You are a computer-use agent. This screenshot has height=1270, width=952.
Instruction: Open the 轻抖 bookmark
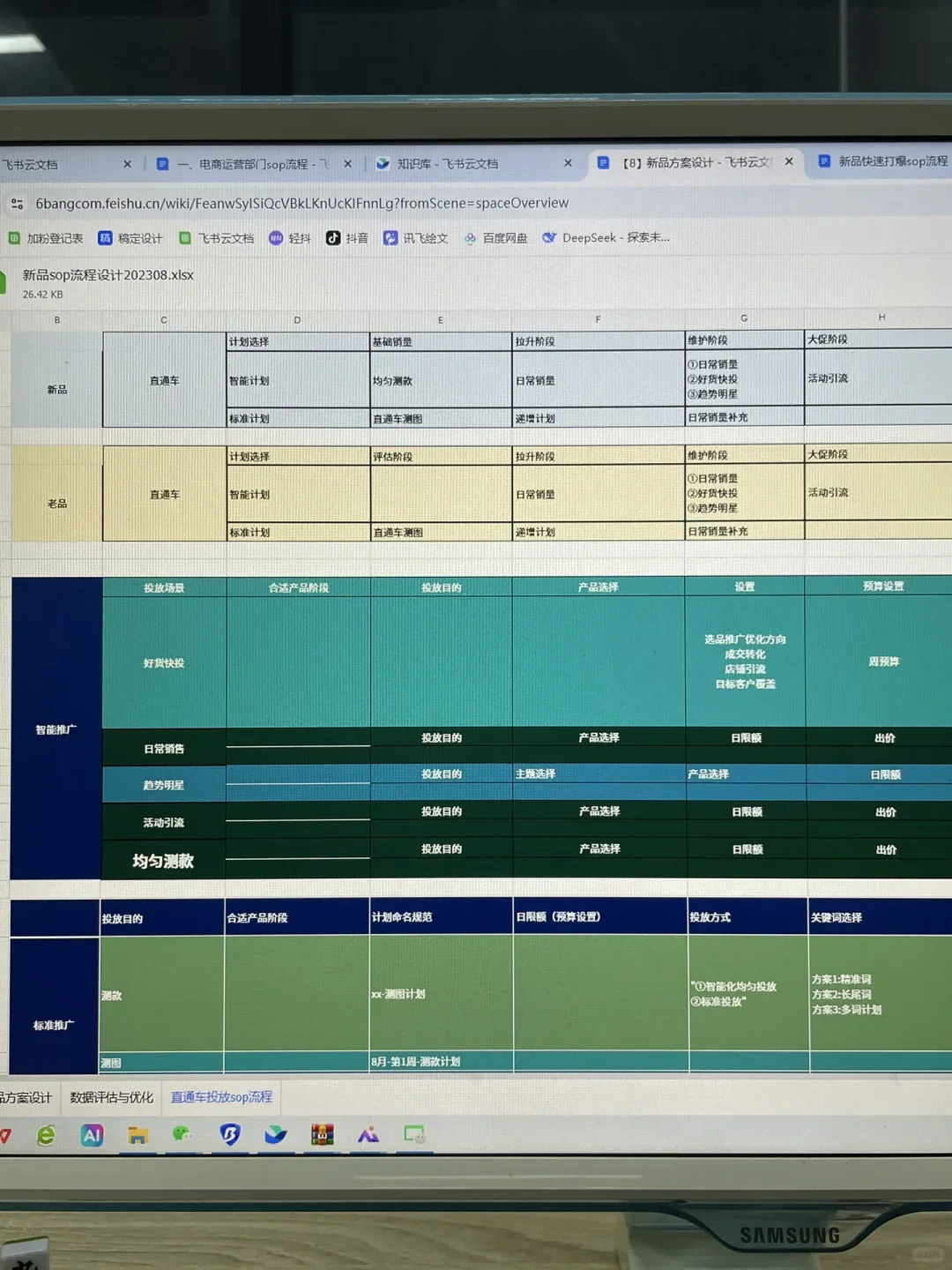click(x=290, y=238)
